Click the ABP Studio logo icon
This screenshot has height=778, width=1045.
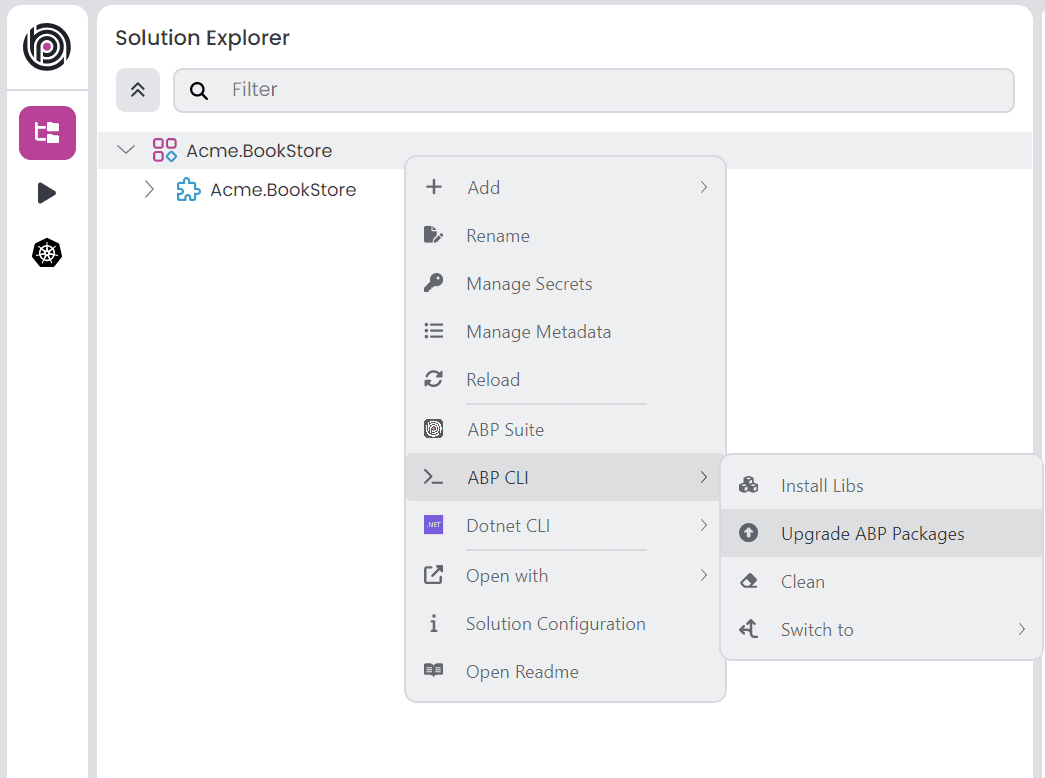tap(47, 47)
